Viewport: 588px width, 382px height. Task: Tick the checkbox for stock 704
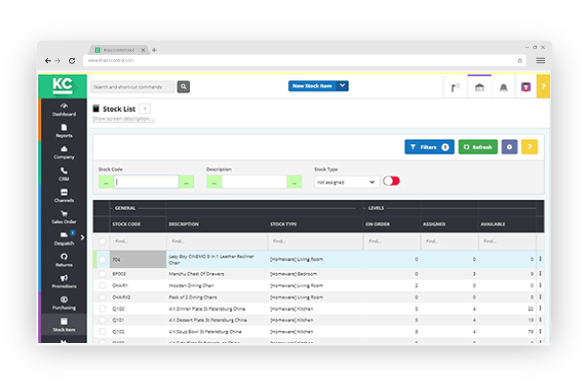point(102,259)
